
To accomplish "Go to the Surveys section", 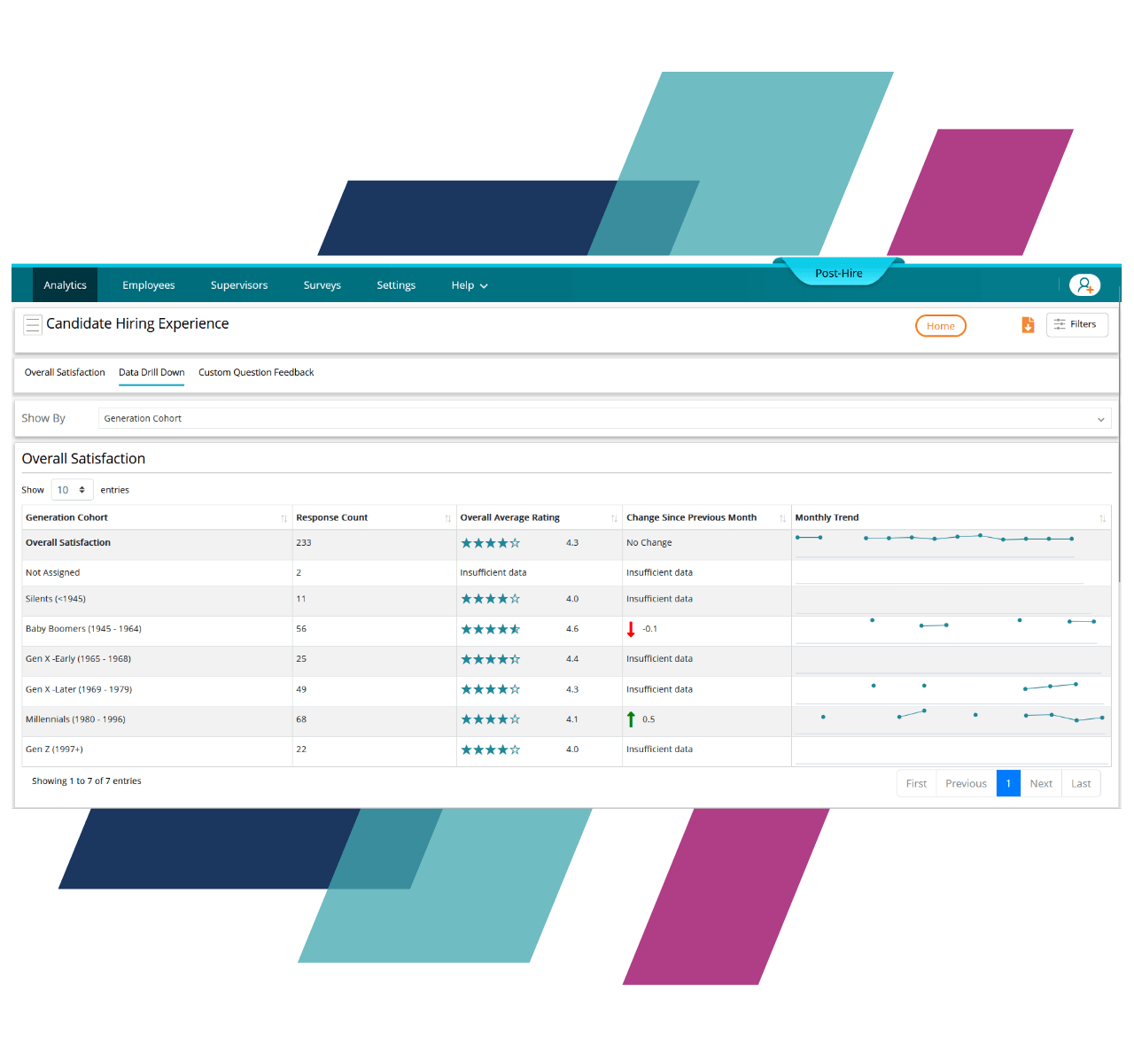I will click(322, 285).
